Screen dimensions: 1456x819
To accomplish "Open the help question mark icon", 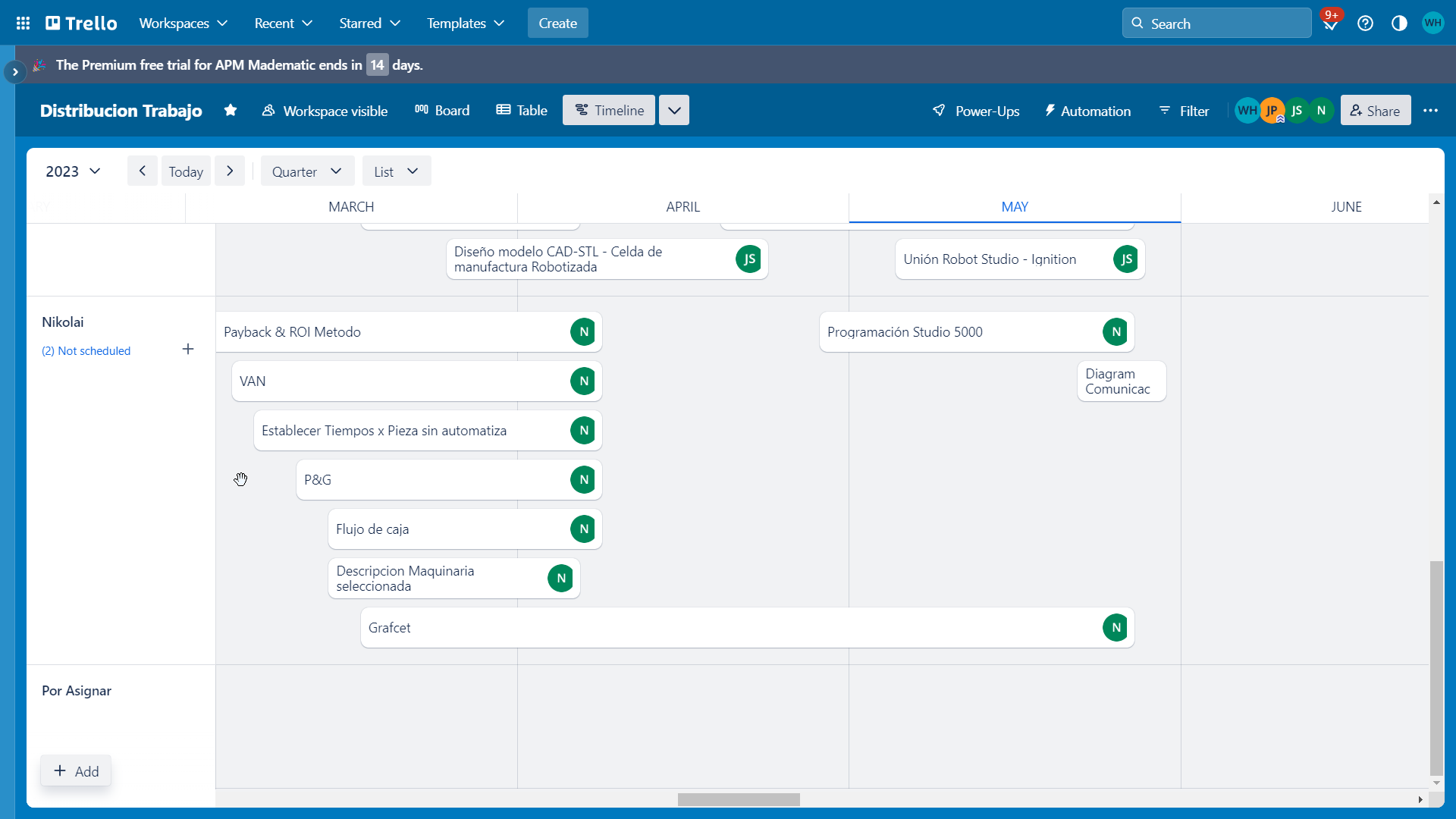I will click(1365, 24).
